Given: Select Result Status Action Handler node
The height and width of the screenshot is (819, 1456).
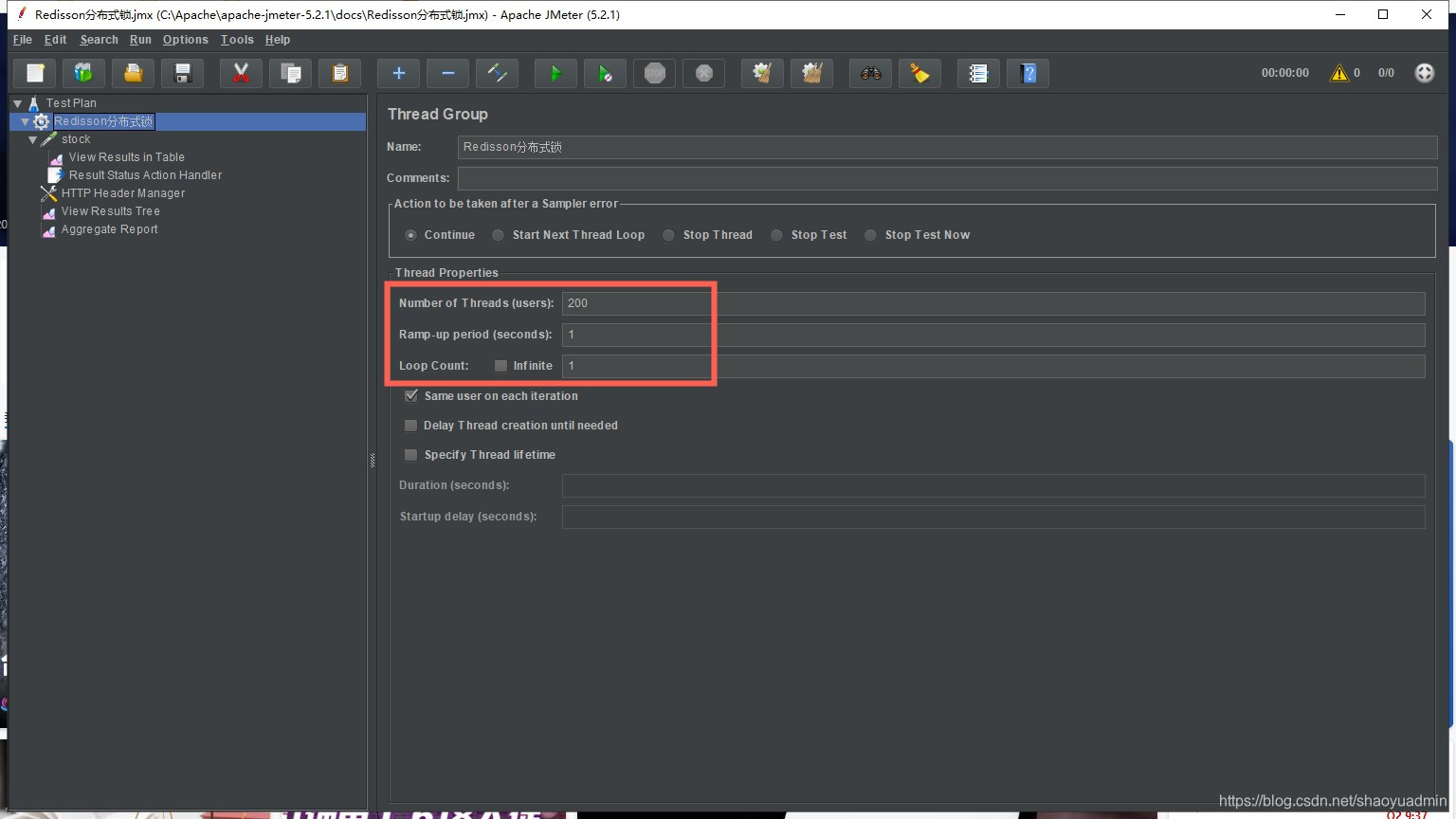Looking at the screenshot, I should 145,175.
